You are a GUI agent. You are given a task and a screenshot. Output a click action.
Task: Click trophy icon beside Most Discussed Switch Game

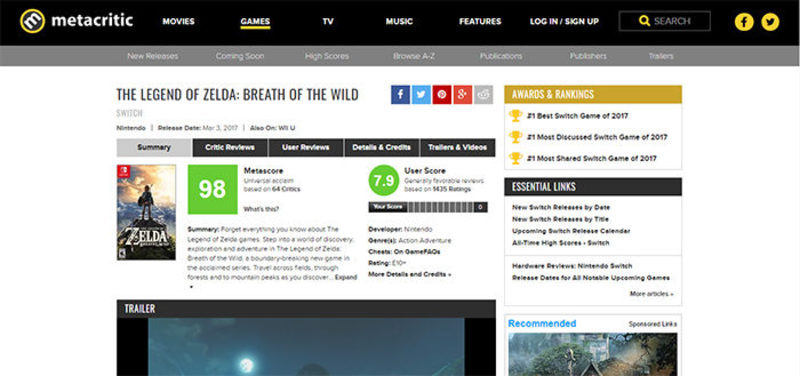coord(516,137)
